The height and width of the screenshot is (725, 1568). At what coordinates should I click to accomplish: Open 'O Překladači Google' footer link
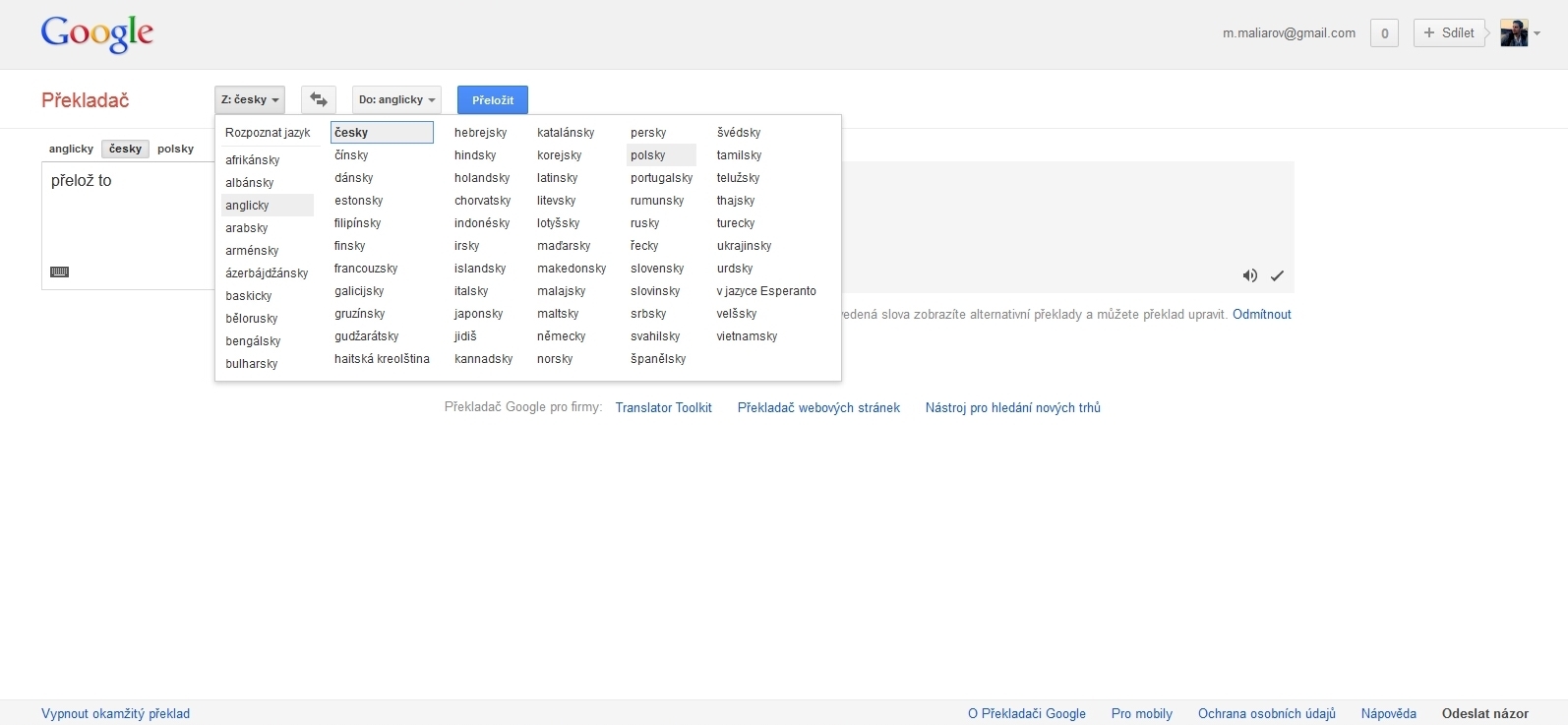coord(1027,714)
